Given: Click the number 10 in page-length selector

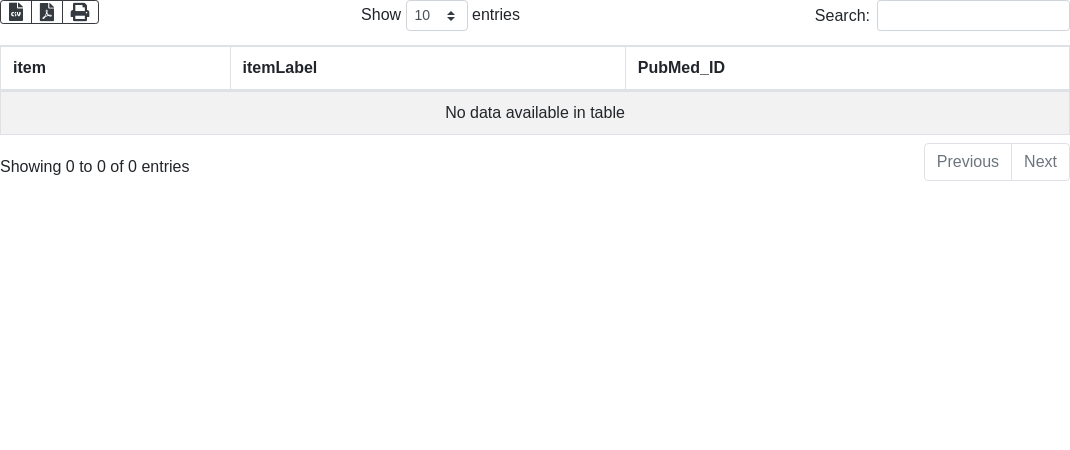Looking at the screenshot, I should (423, 16).
